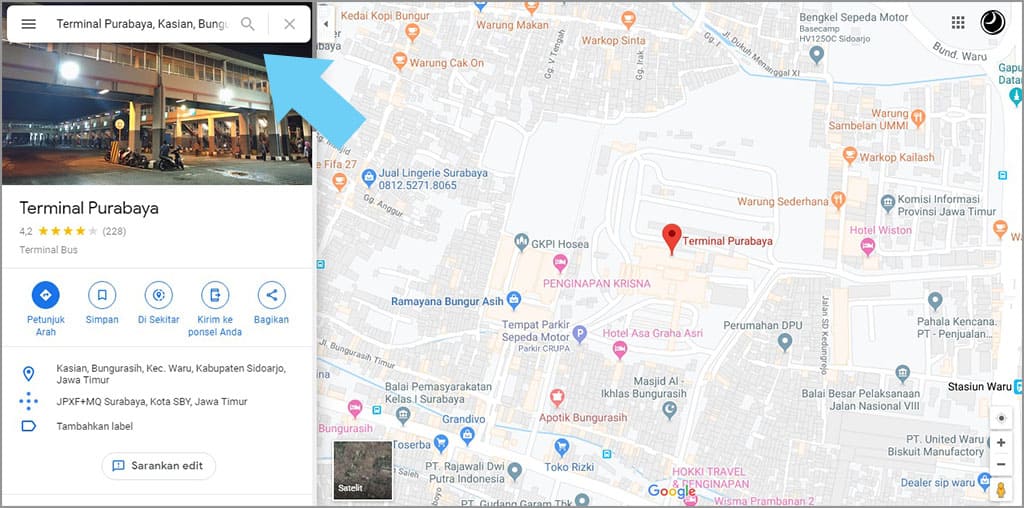This screenshot has width=1024, height=508.
Task: Open the Google apps grid
Action: pos(958,23)
